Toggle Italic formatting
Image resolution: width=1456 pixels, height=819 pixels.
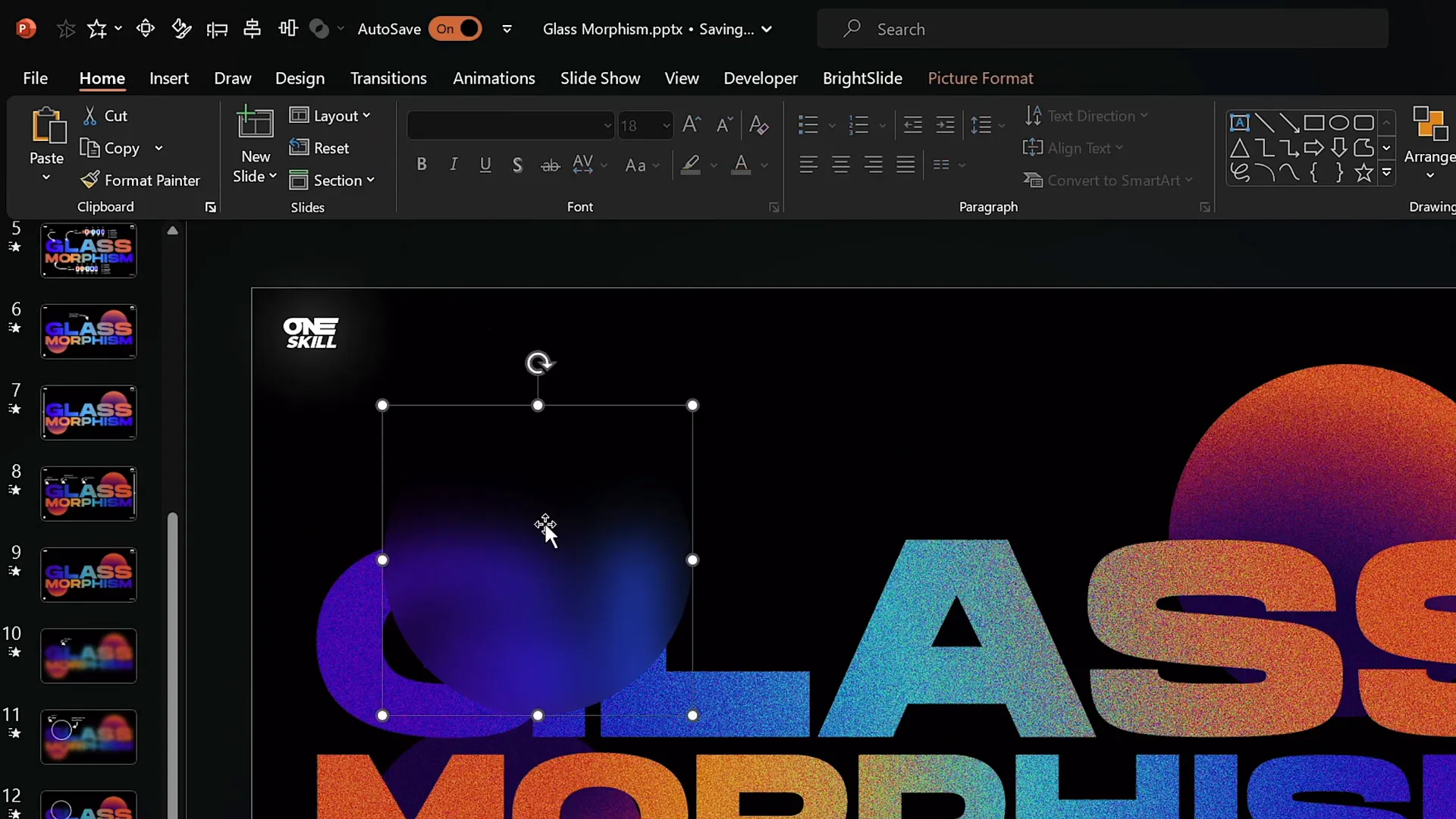tap(453, 165)
